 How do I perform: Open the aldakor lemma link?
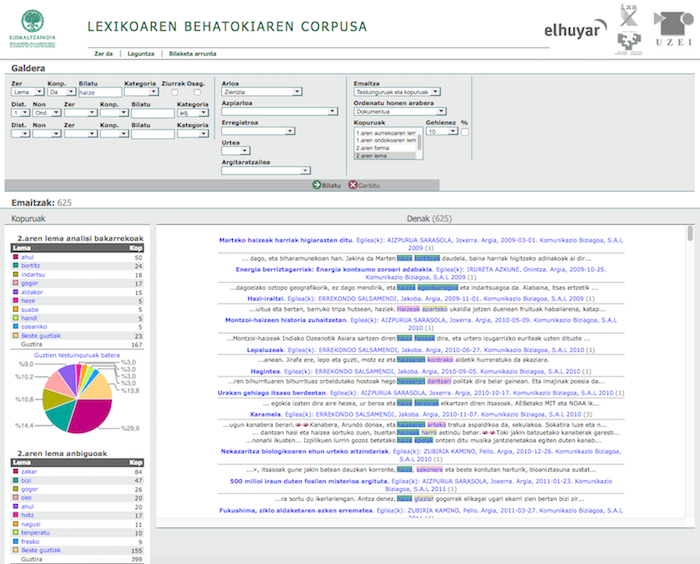click(32, 292)
